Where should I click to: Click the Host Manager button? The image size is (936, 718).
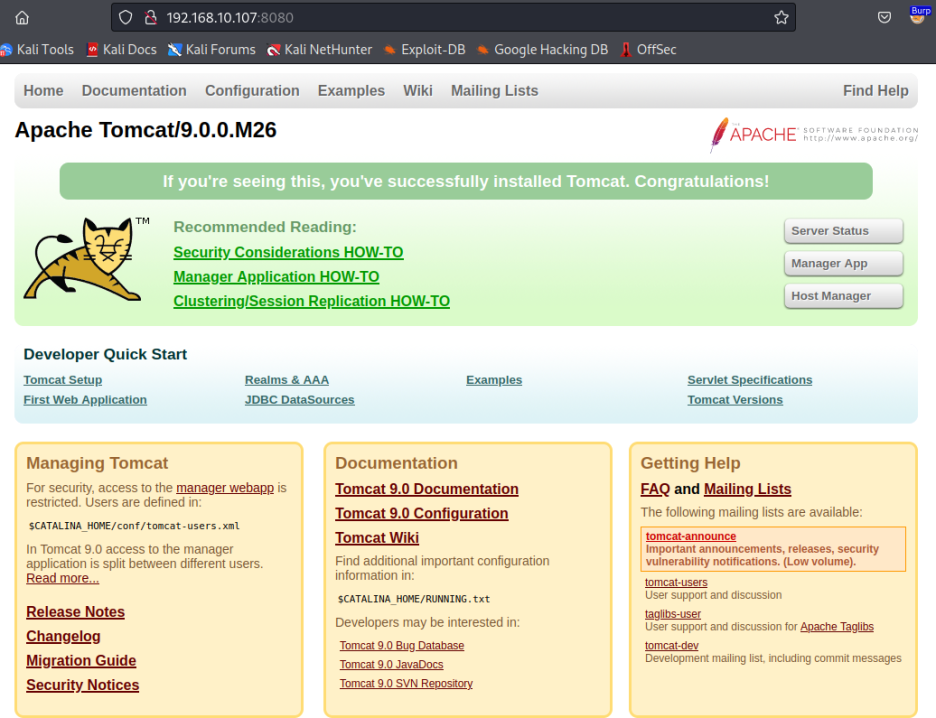843,296
